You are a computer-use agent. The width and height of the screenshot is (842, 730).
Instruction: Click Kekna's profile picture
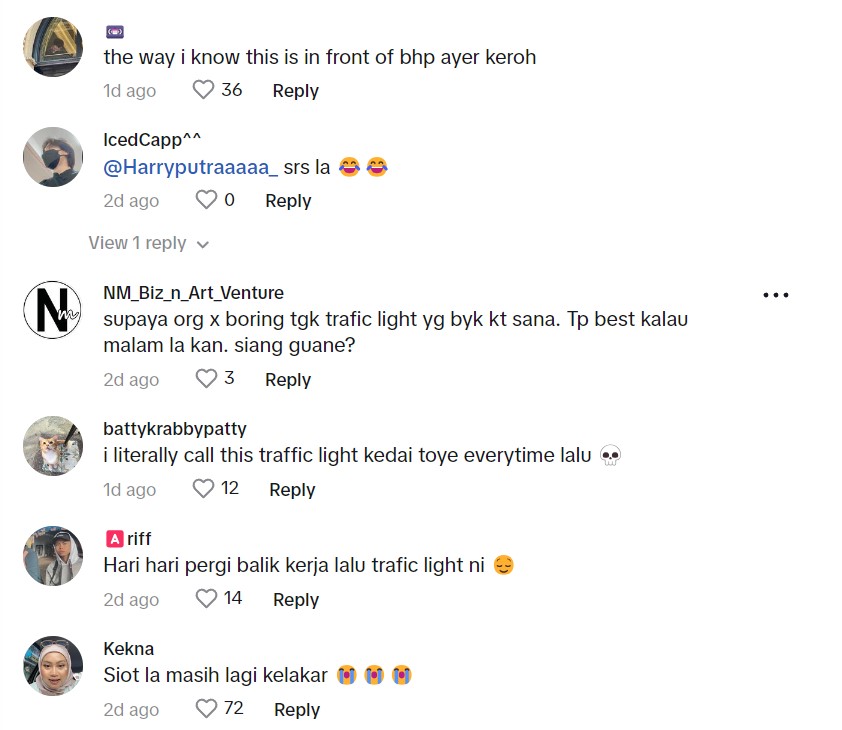point(52,665)
